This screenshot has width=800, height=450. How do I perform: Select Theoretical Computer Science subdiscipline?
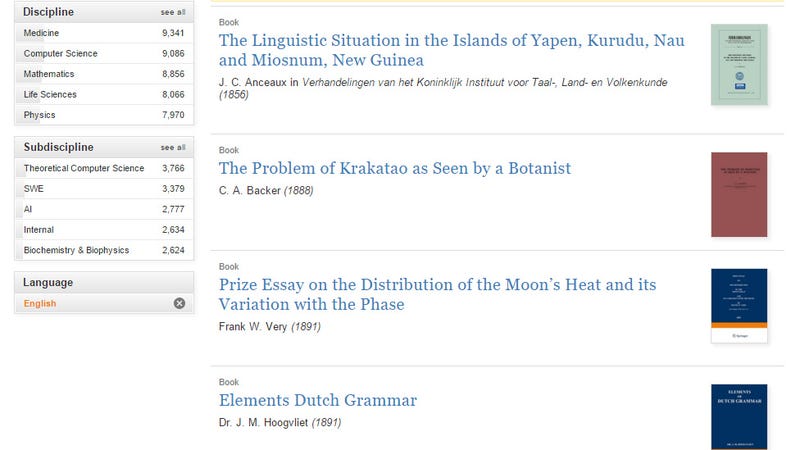pos(104,168)
